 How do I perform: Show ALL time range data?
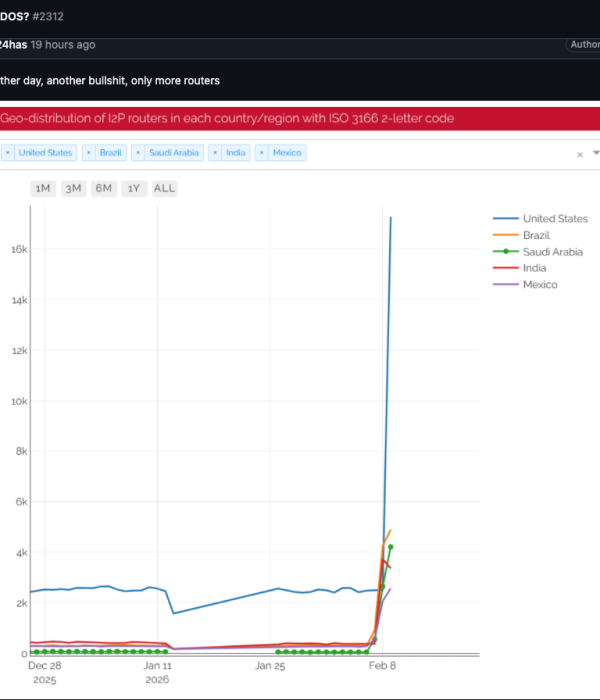tap(164, 188)
